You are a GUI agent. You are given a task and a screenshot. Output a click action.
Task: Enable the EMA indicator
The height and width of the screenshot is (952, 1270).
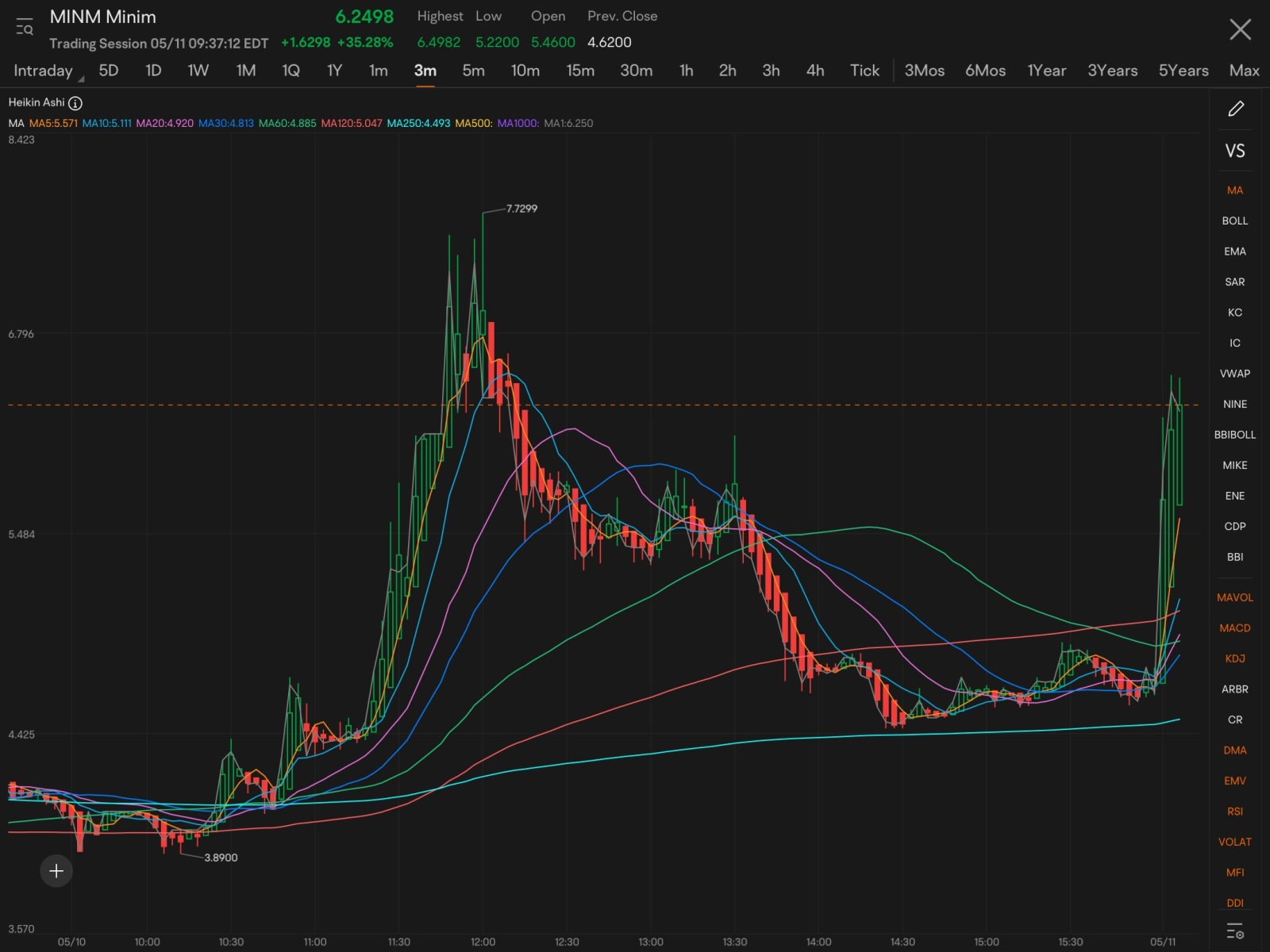[x=1235, y=251]
